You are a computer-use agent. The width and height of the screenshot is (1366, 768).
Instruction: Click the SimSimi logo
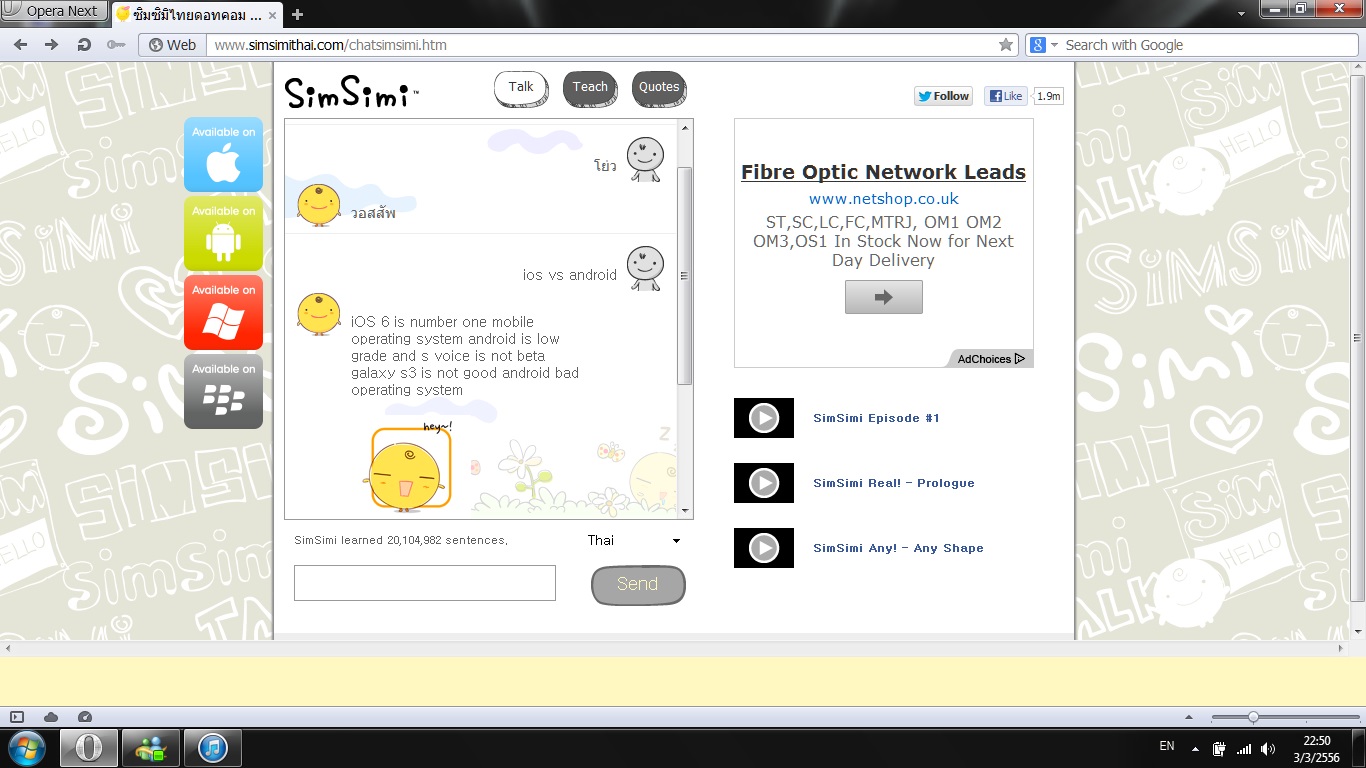[351, 92]
